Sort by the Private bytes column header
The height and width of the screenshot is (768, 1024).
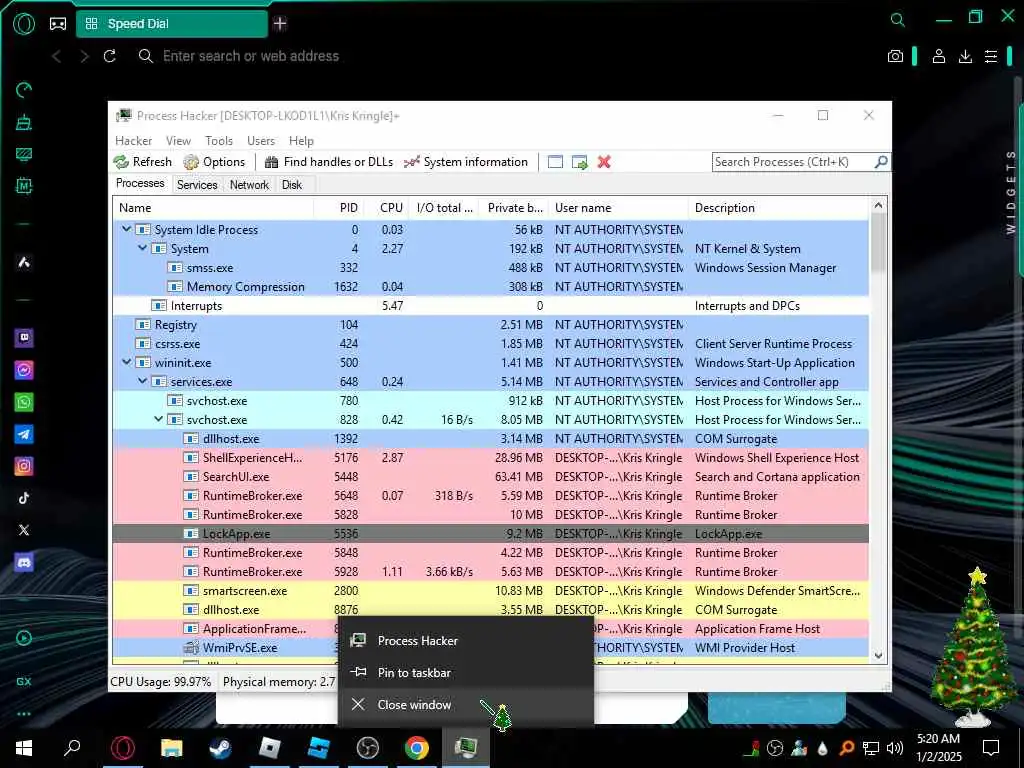(513, 208)
